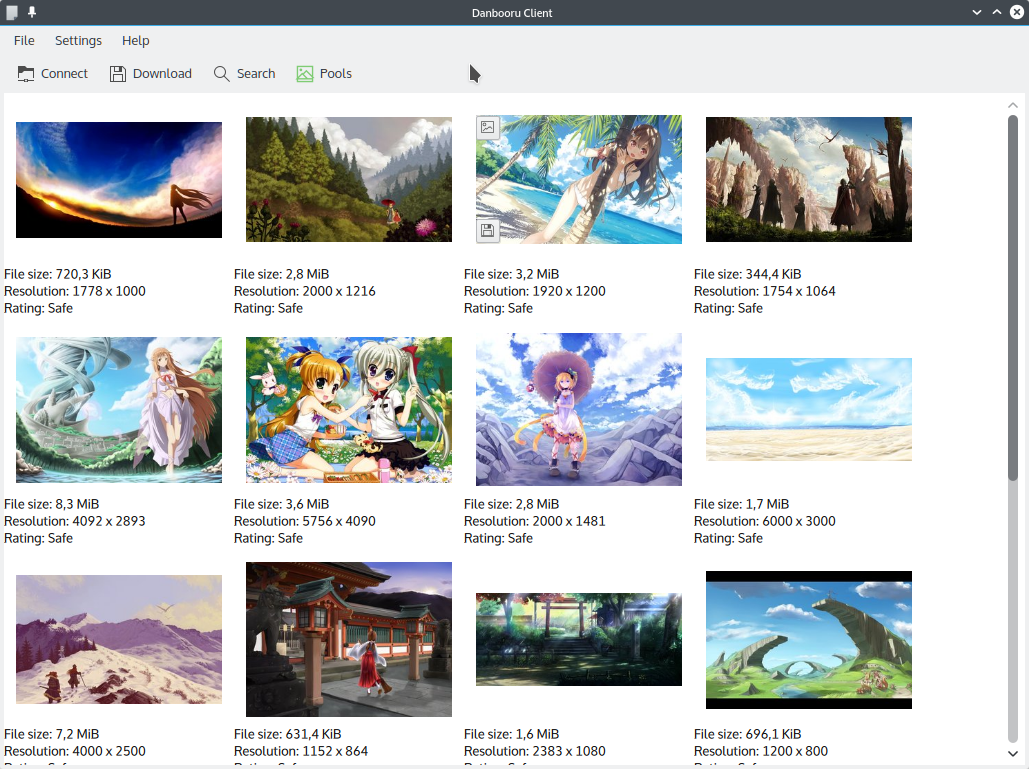Select the forest hillside 2000 x 1216 thumbnail
This screenshot has width=1029, height=769.
point(349,180)
